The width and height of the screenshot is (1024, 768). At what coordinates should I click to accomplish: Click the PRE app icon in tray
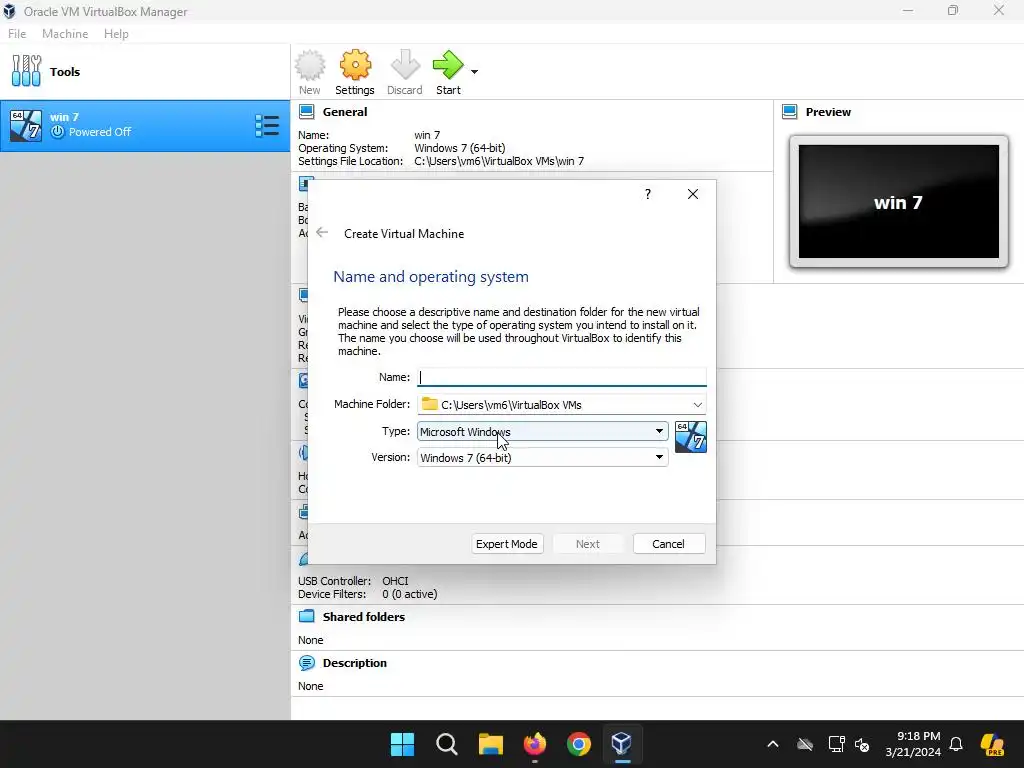click(x=992, y=744)
